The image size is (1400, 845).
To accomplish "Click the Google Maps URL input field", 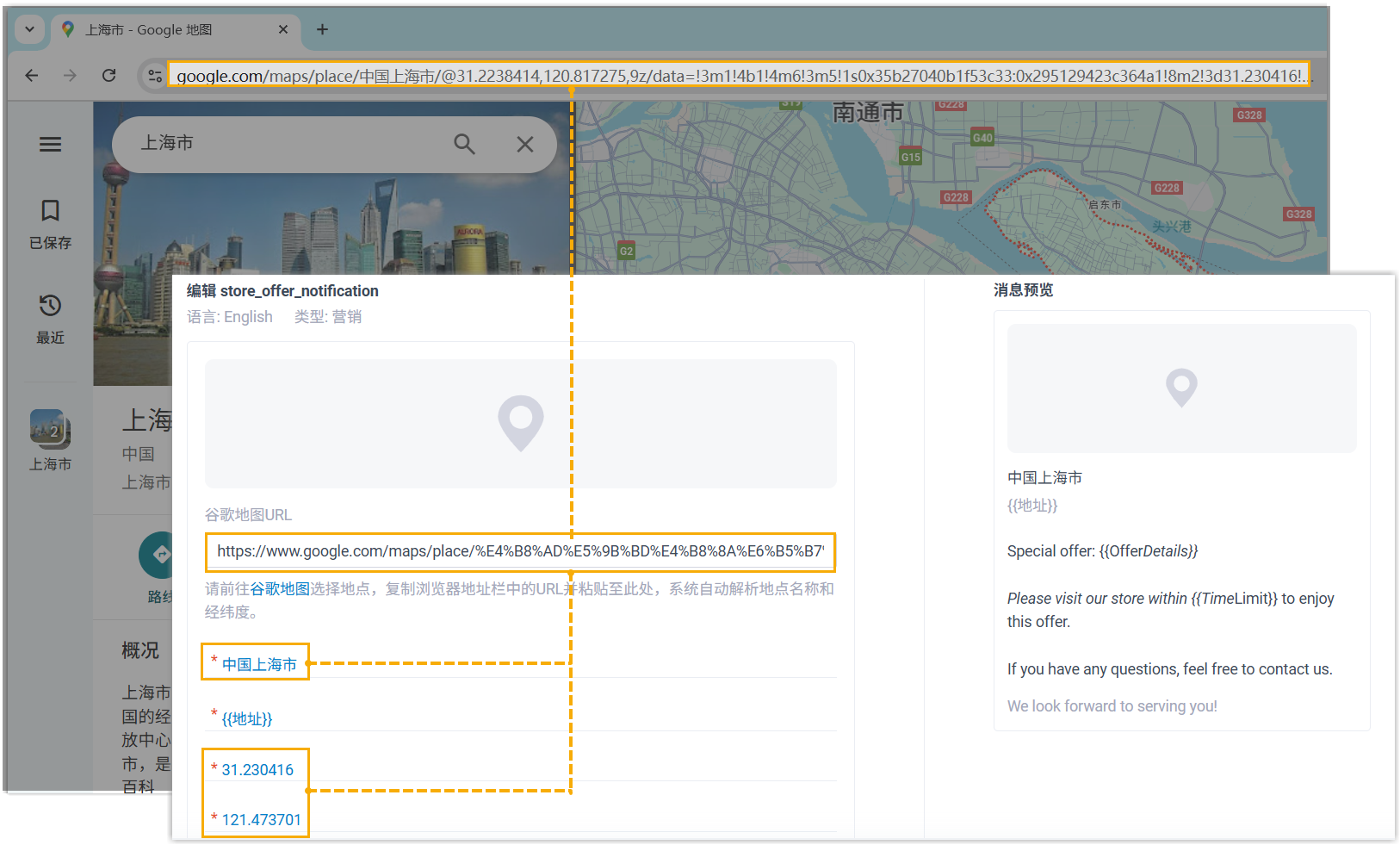I will [520, 551].
